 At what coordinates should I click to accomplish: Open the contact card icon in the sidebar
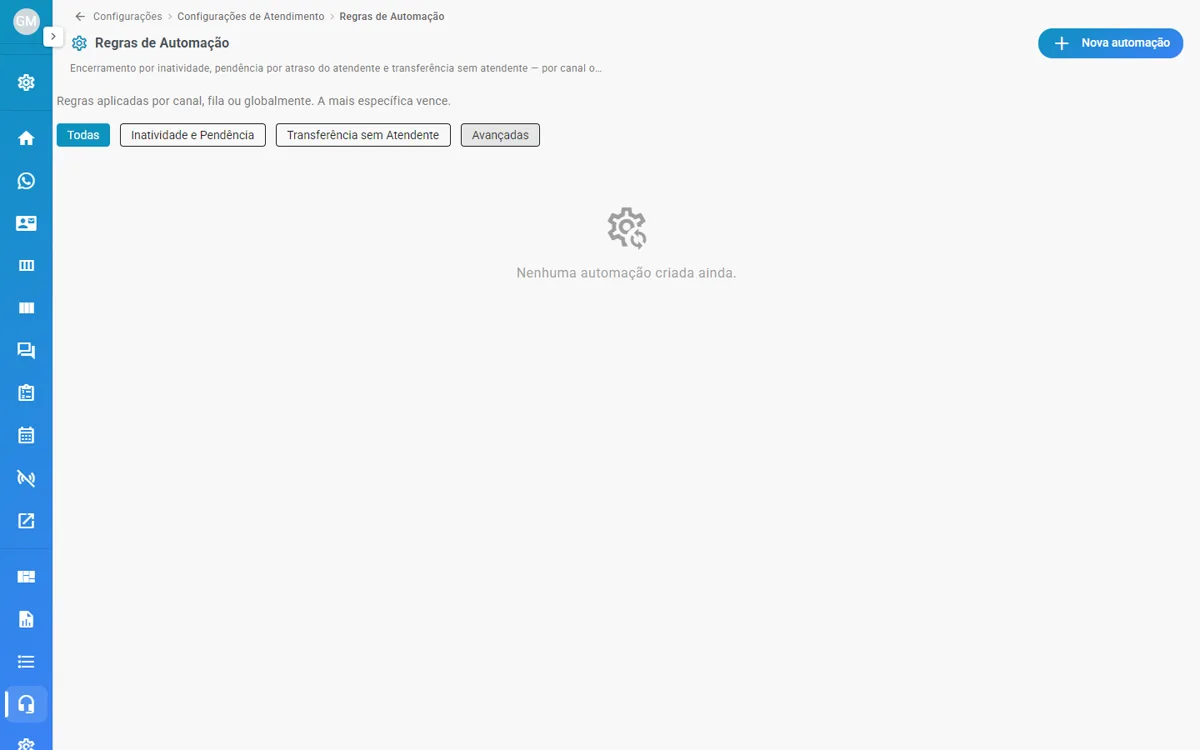(26, 223)
